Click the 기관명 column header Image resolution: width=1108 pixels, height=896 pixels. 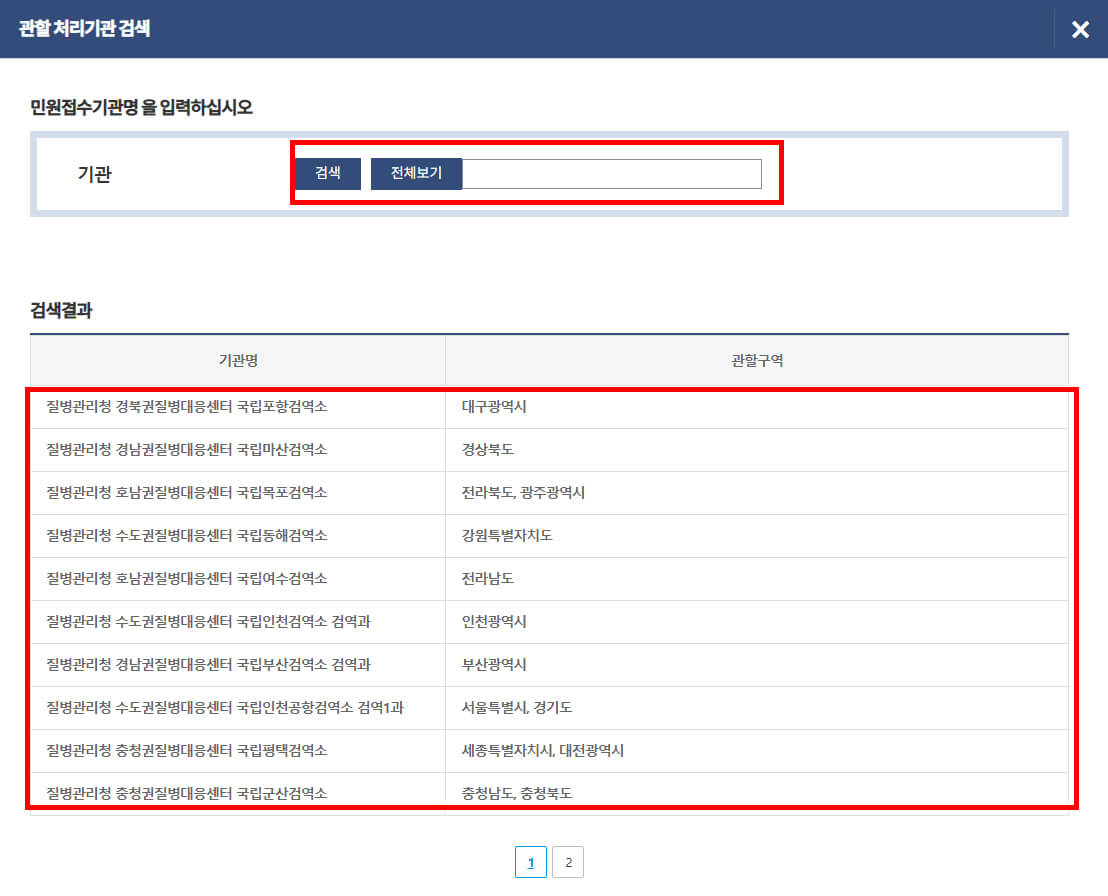[x=238, y=360]
